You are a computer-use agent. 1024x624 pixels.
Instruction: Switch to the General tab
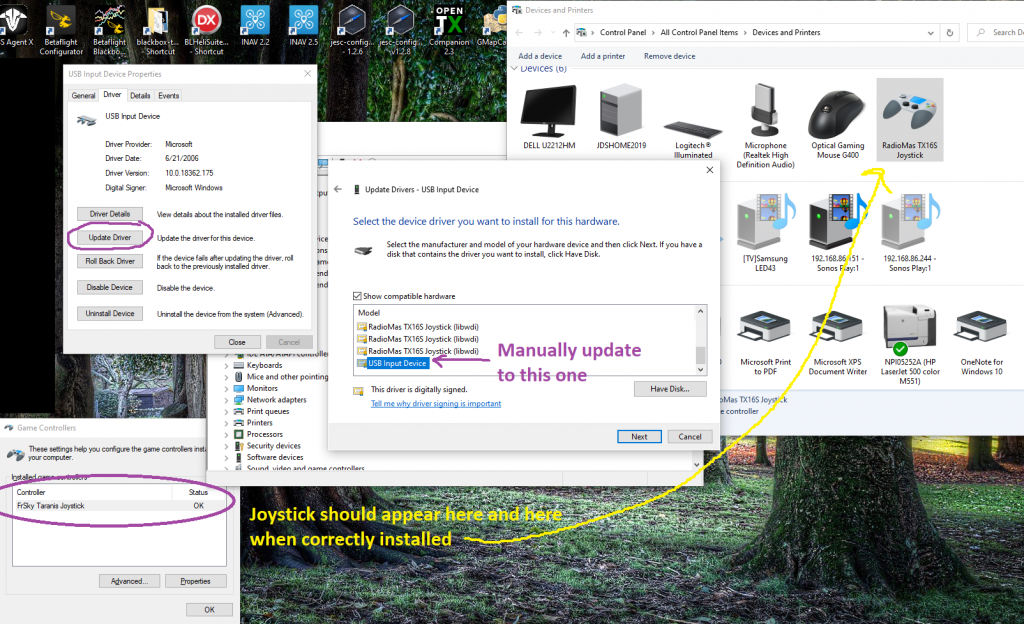click(83, 95)
